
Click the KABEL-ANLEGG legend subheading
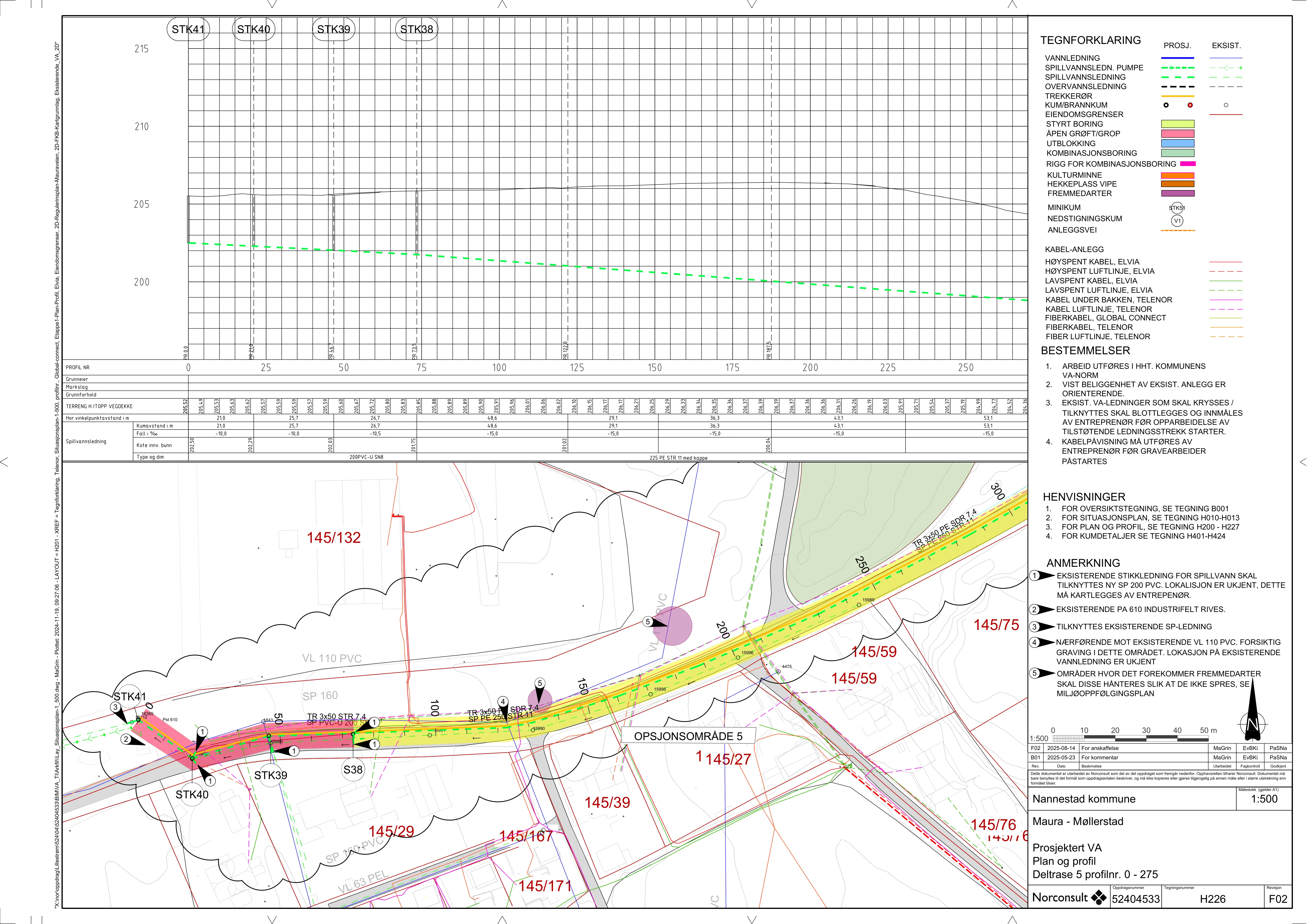pos(1074,249)
